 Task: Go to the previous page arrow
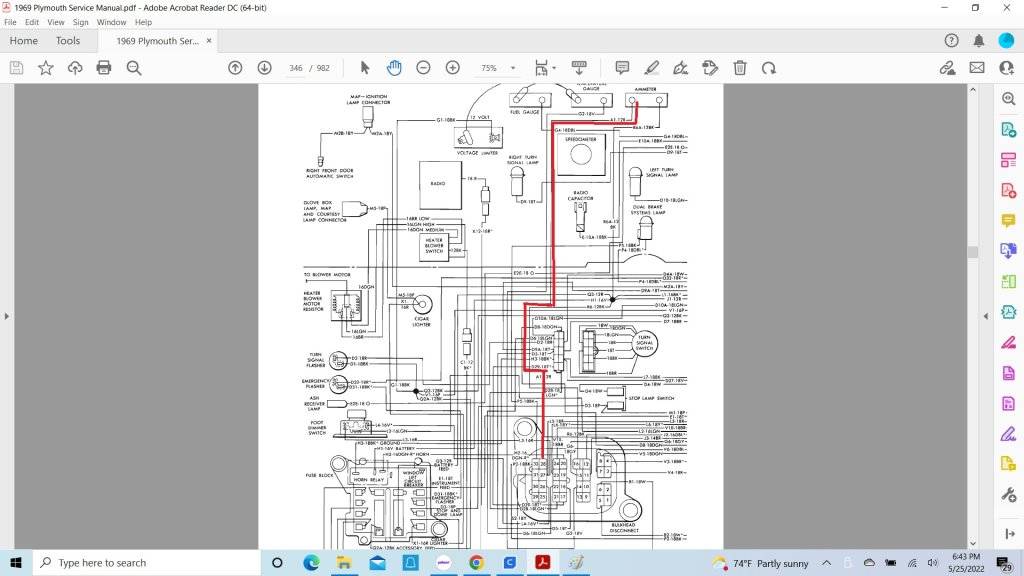[235, 68]
